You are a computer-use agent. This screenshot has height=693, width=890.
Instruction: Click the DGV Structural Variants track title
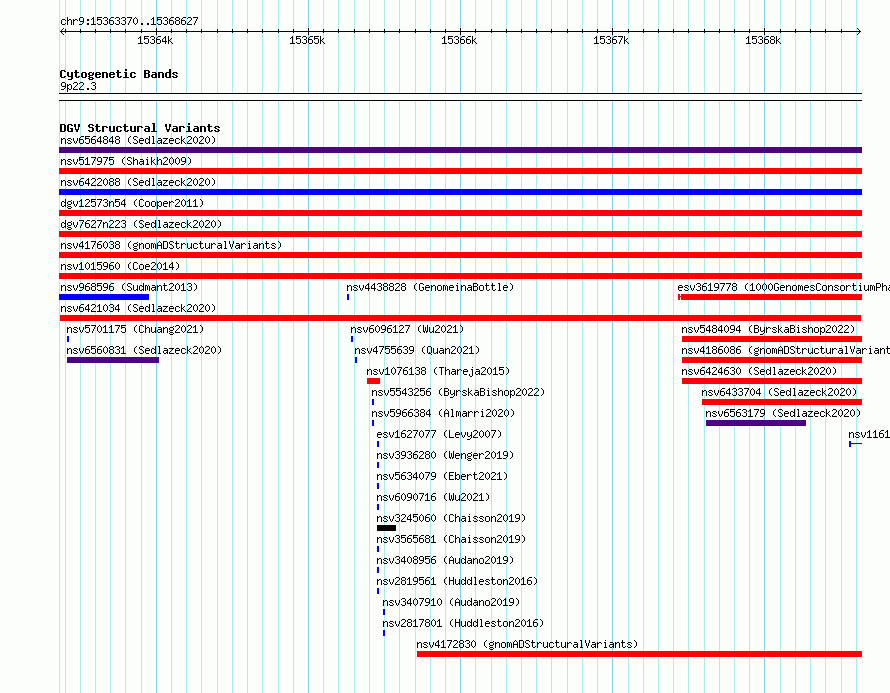tap(140, 128)
